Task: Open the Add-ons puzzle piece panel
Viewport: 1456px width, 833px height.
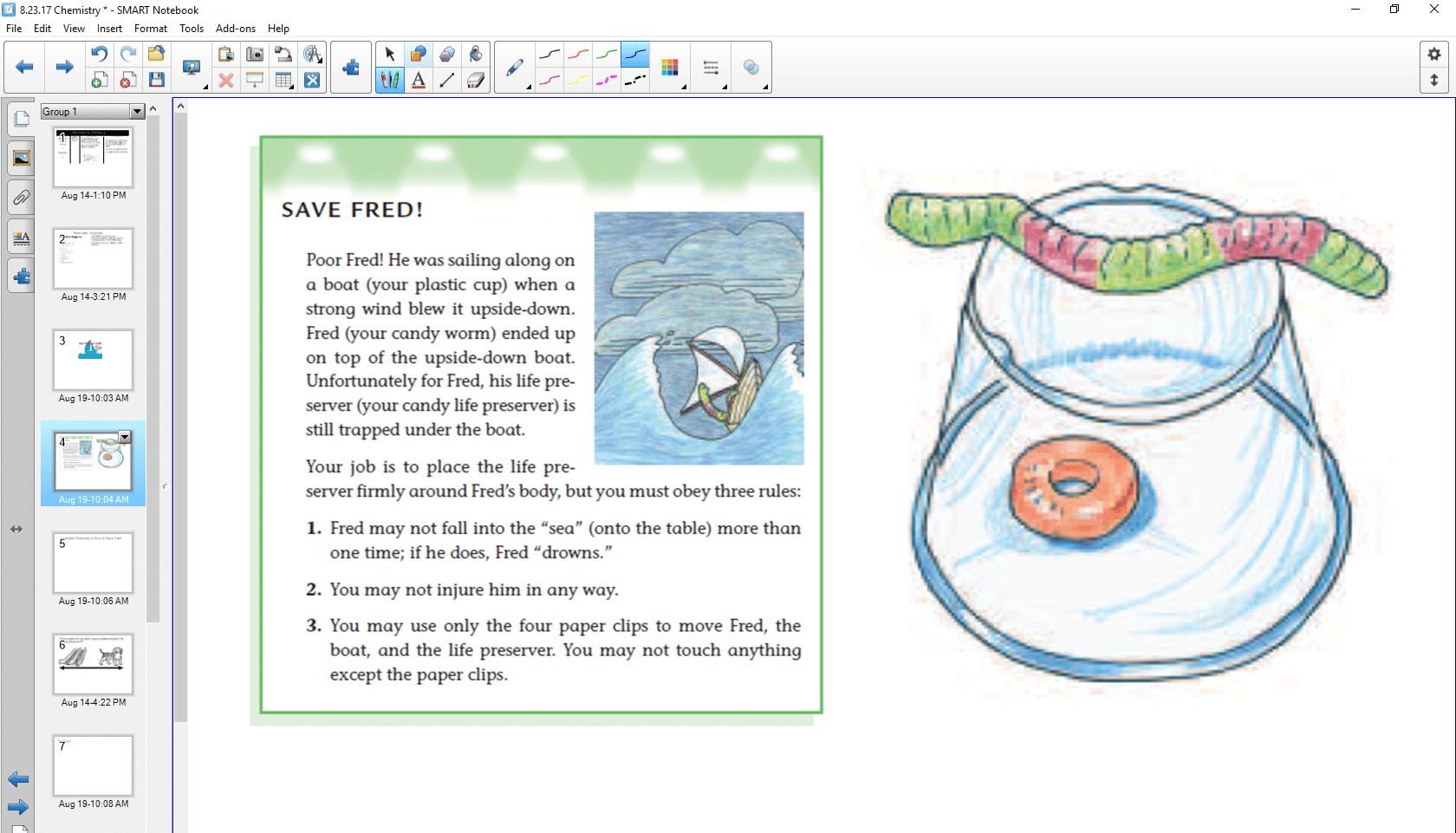Action: (x=20, y=276)
